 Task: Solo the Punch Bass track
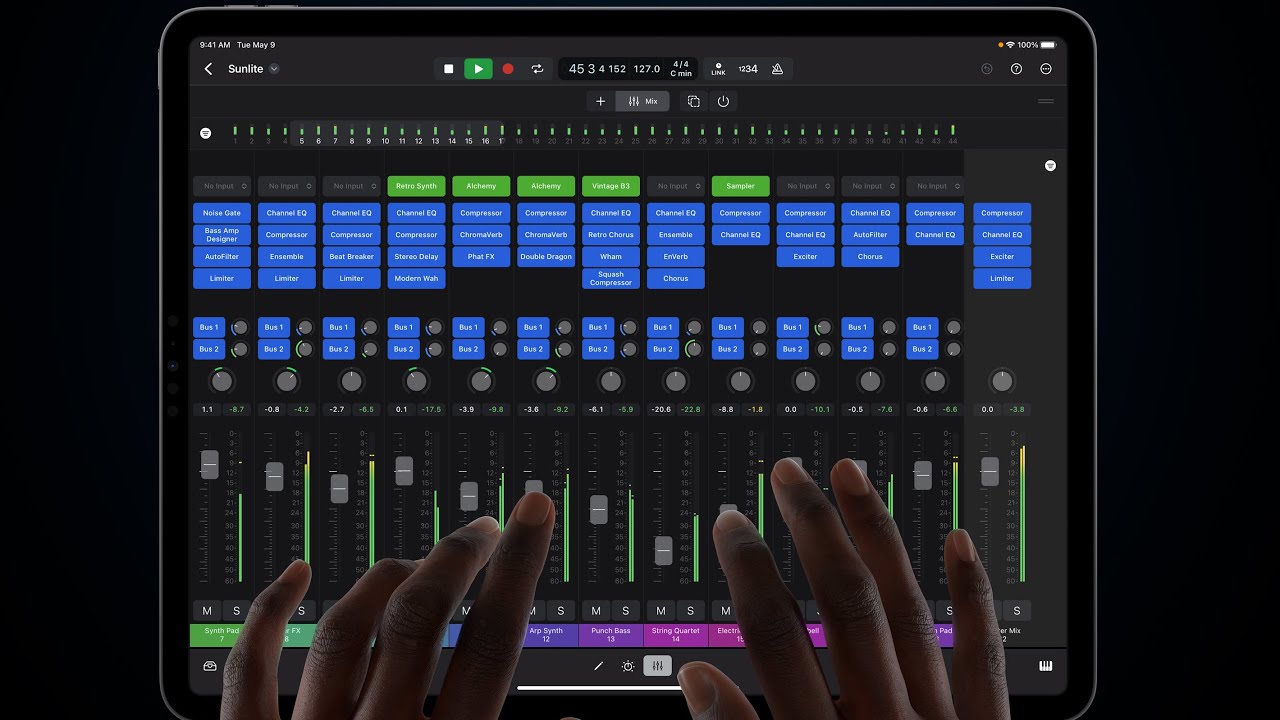626,611
